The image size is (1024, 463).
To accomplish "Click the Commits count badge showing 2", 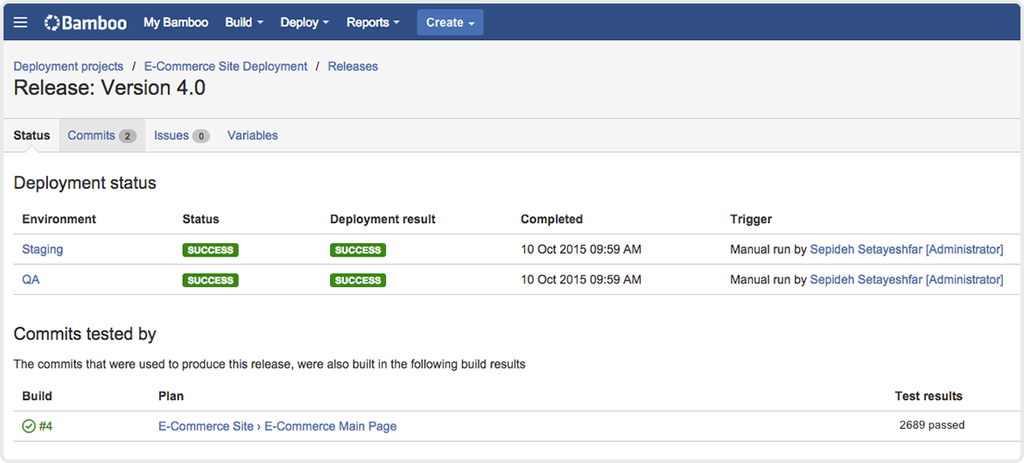I will 127,136.
